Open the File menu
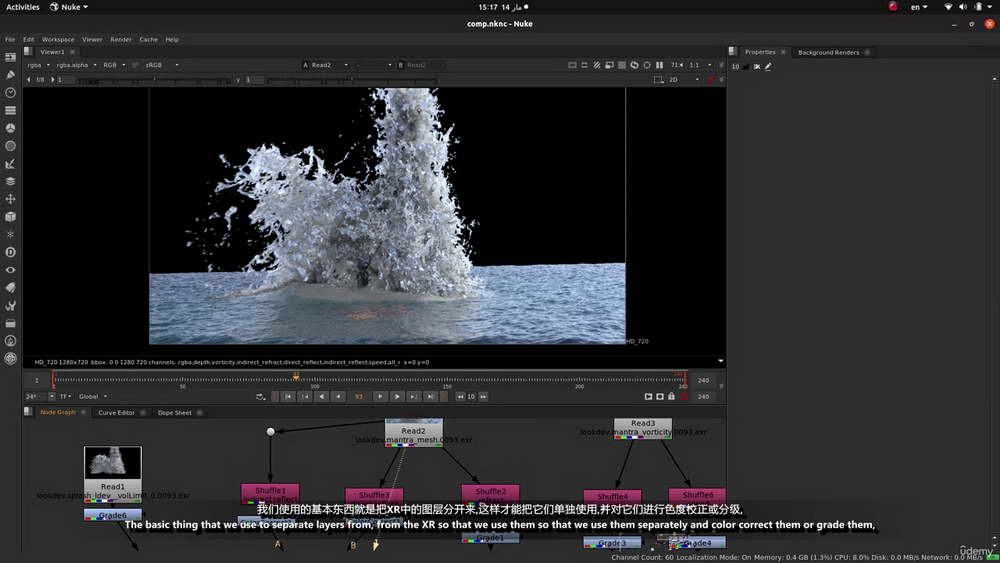 pyautogui.click(x=10, y=40)
